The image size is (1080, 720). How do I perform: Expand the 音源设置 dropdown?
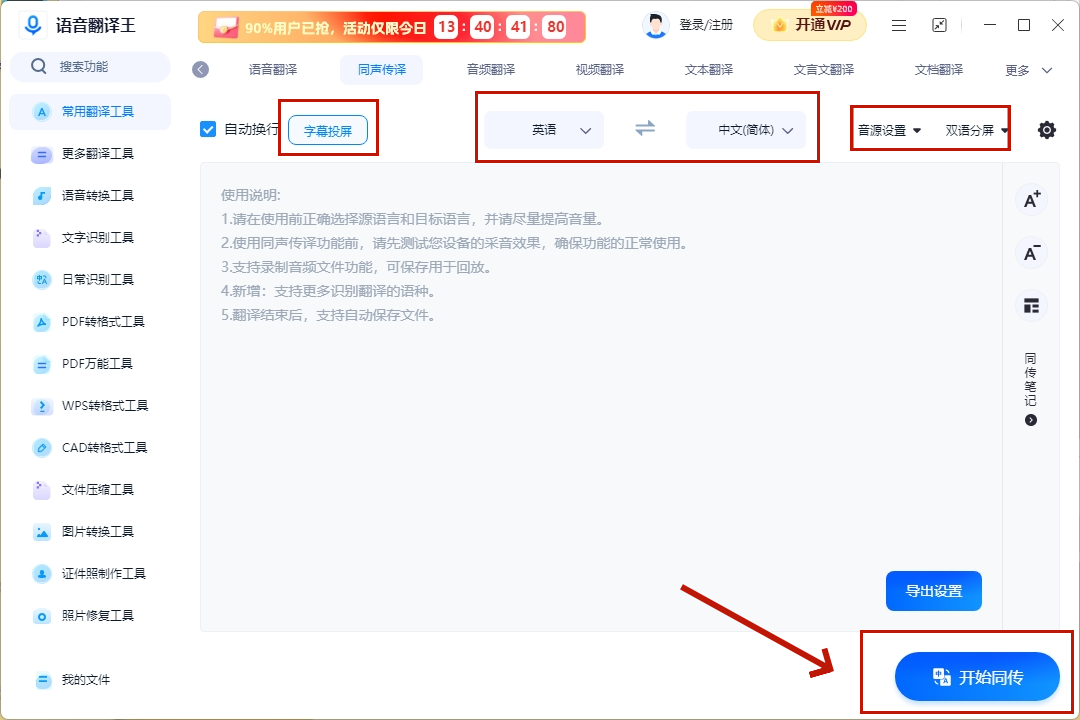pyautogui.click(x=889, y=130)
